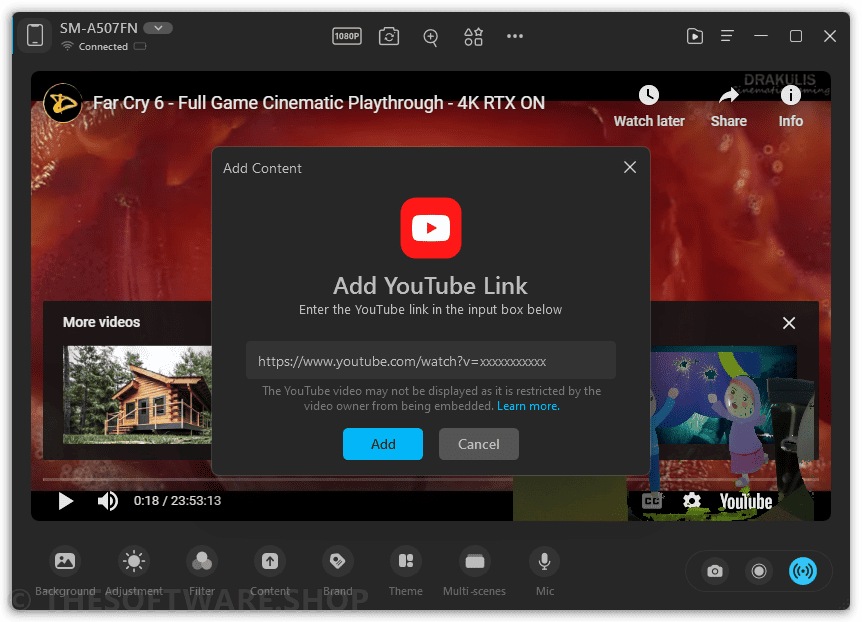
Task: Start recording with the record button
Action: (759, 571)
